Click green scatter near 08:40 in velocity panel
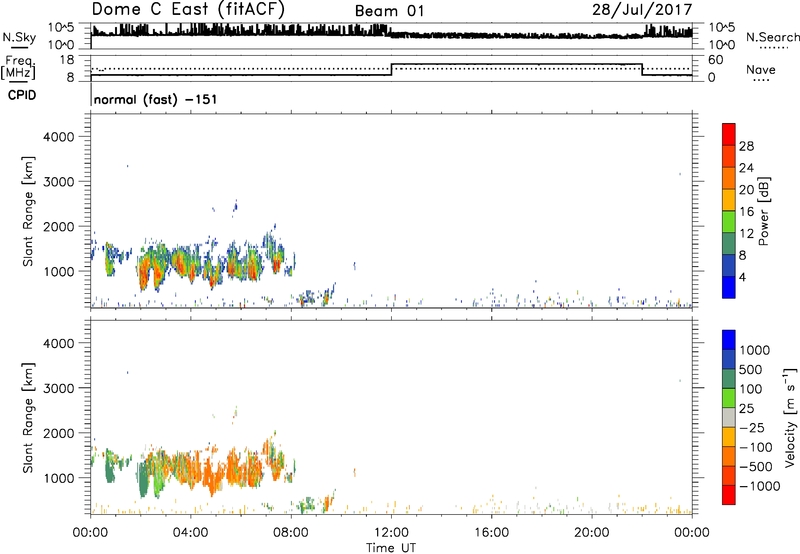 (x=307, y=505)
